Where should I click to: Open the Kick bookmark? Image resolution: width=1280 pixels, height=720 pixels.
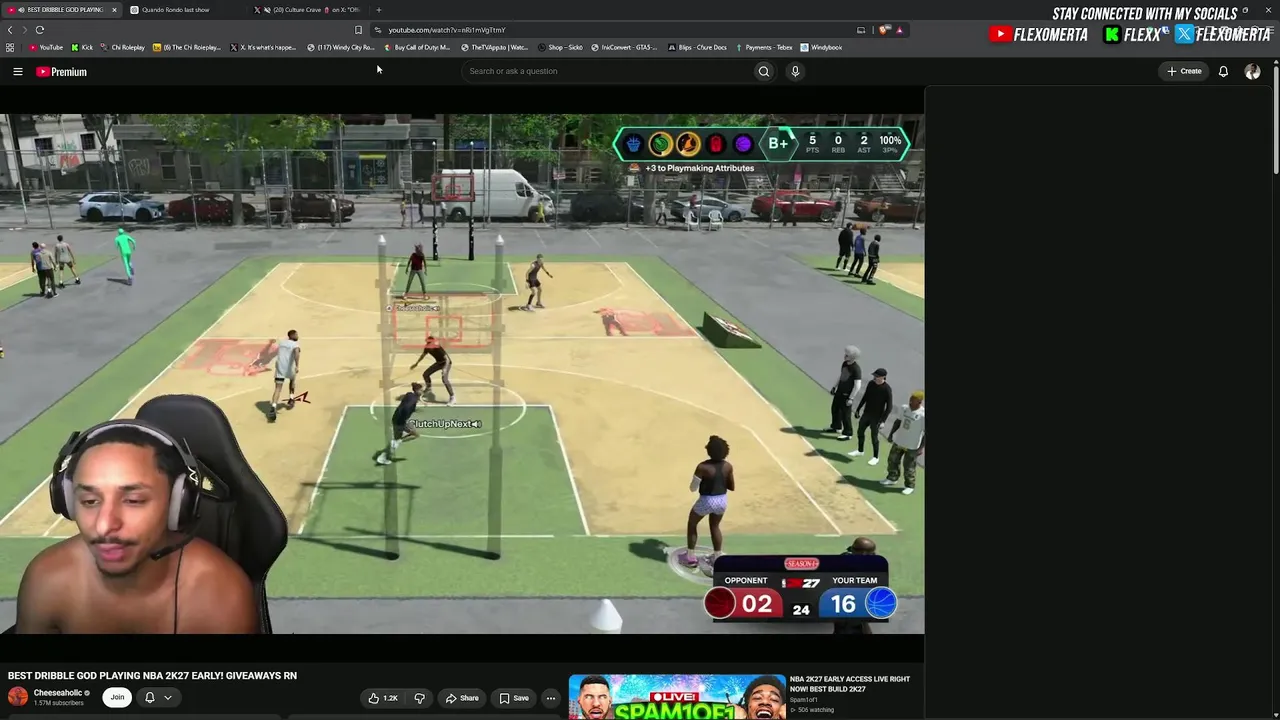tap(82, 47)
